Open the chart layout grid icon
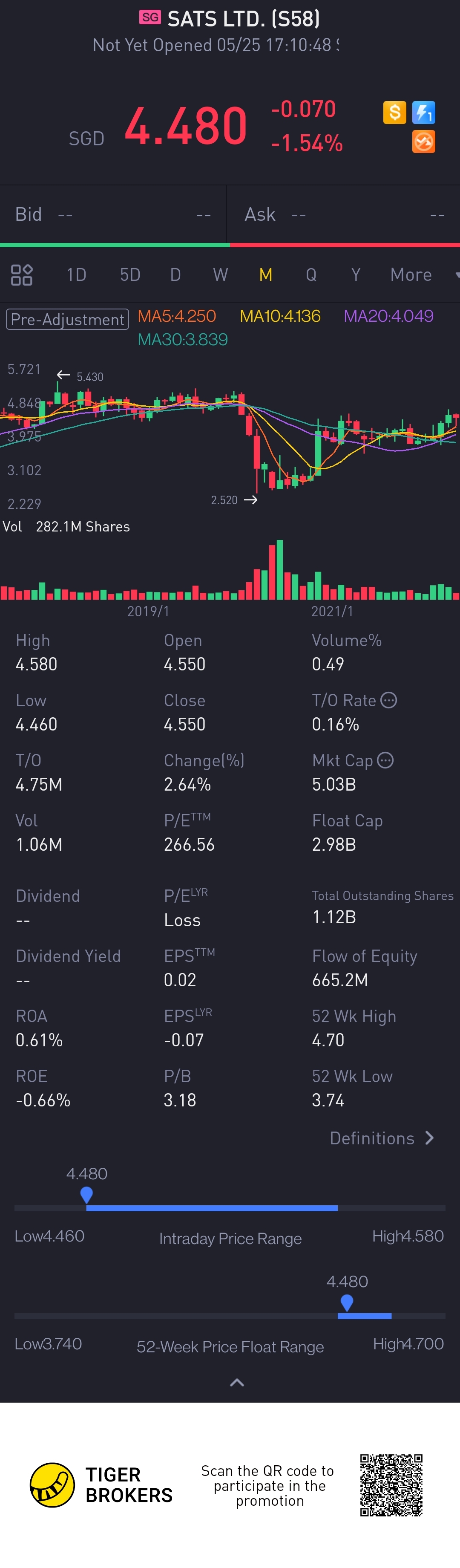Viewport: 460px width, 1568px height. tap(22, 275)
